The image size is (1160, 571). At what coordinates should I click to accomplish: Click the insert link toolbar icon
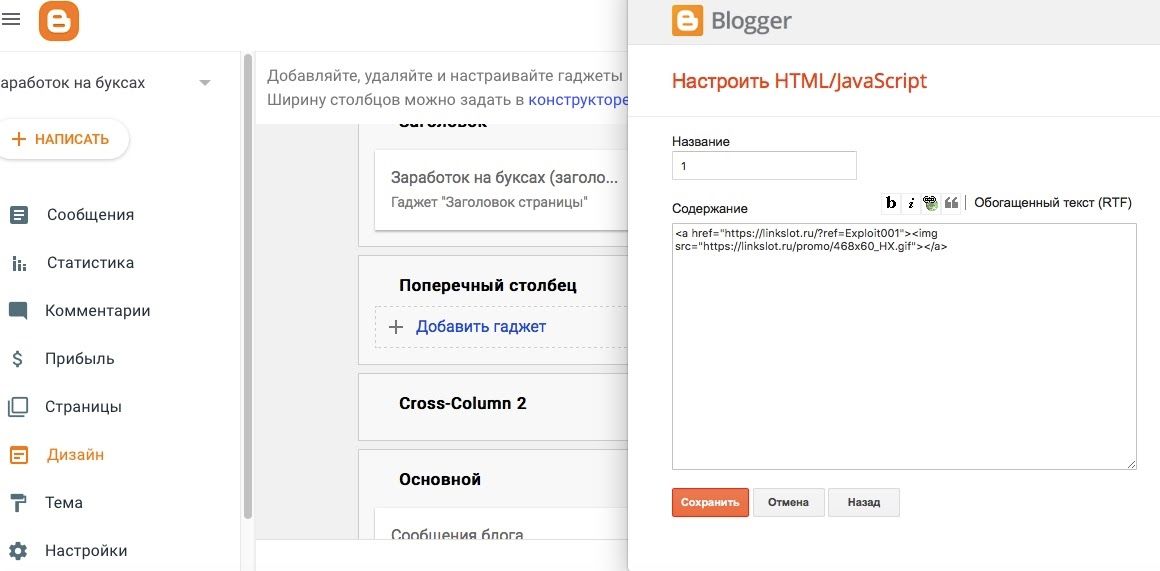click(x=931, y=203)
